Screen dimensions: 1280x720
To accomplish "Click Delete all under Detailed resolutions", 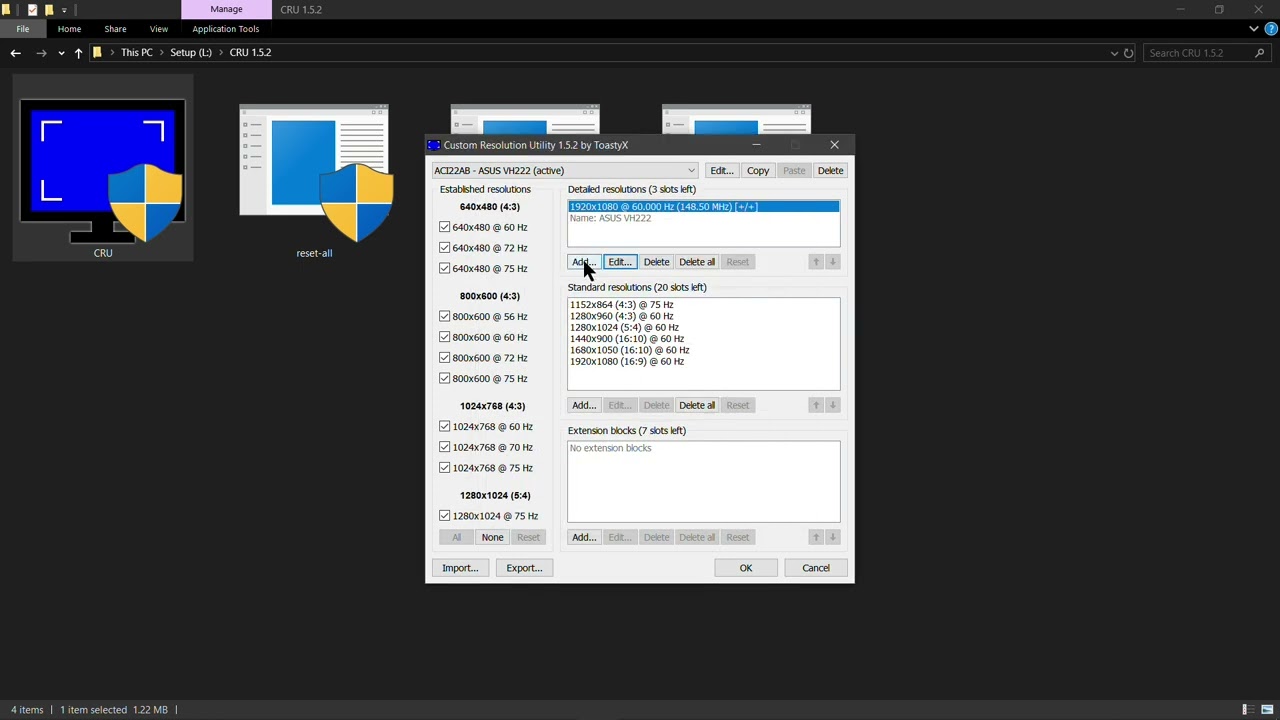I will [x=697, y=262].
